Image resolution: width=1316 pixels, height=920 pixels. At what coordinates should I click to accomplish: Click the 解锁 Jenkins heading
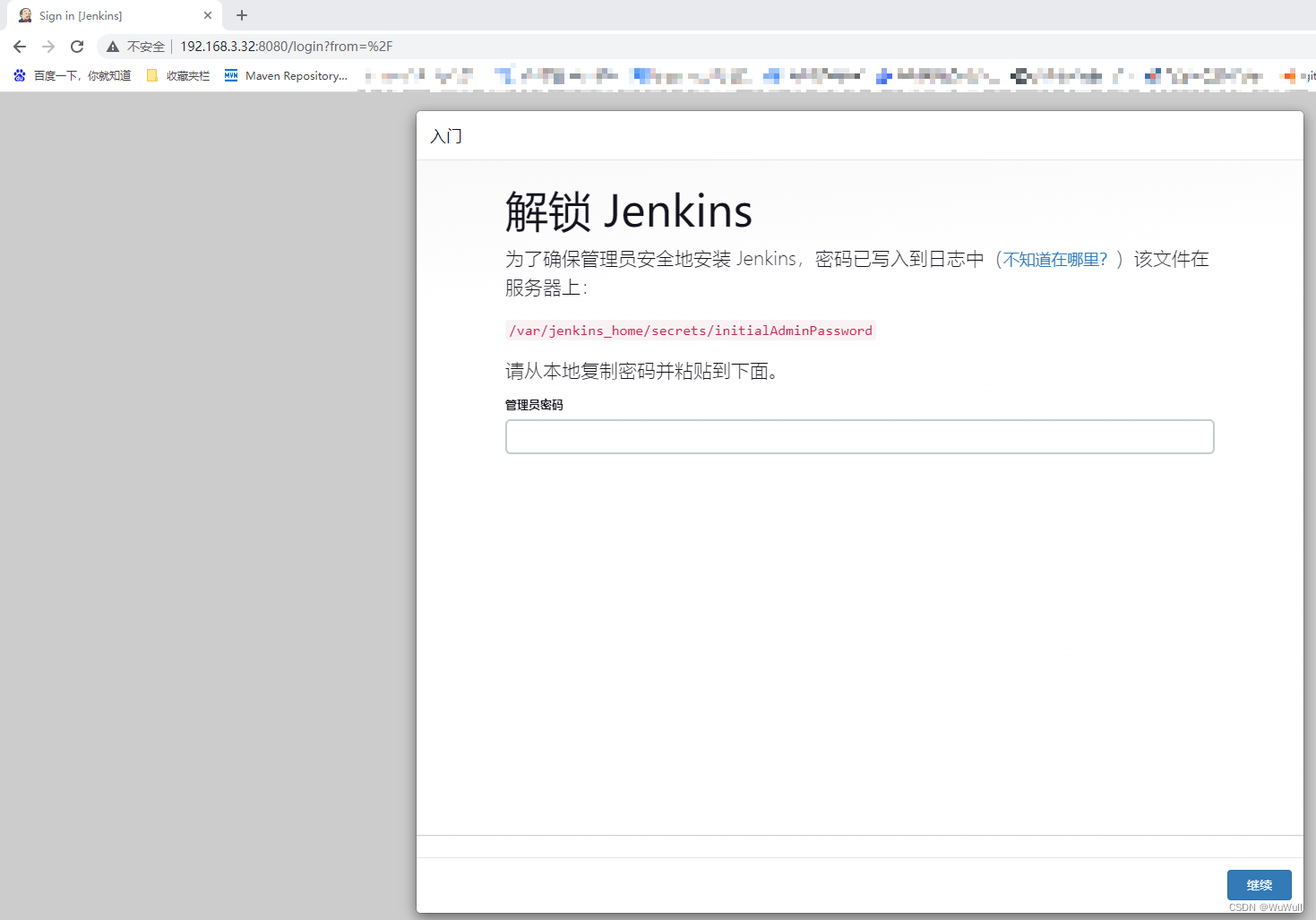629,212
